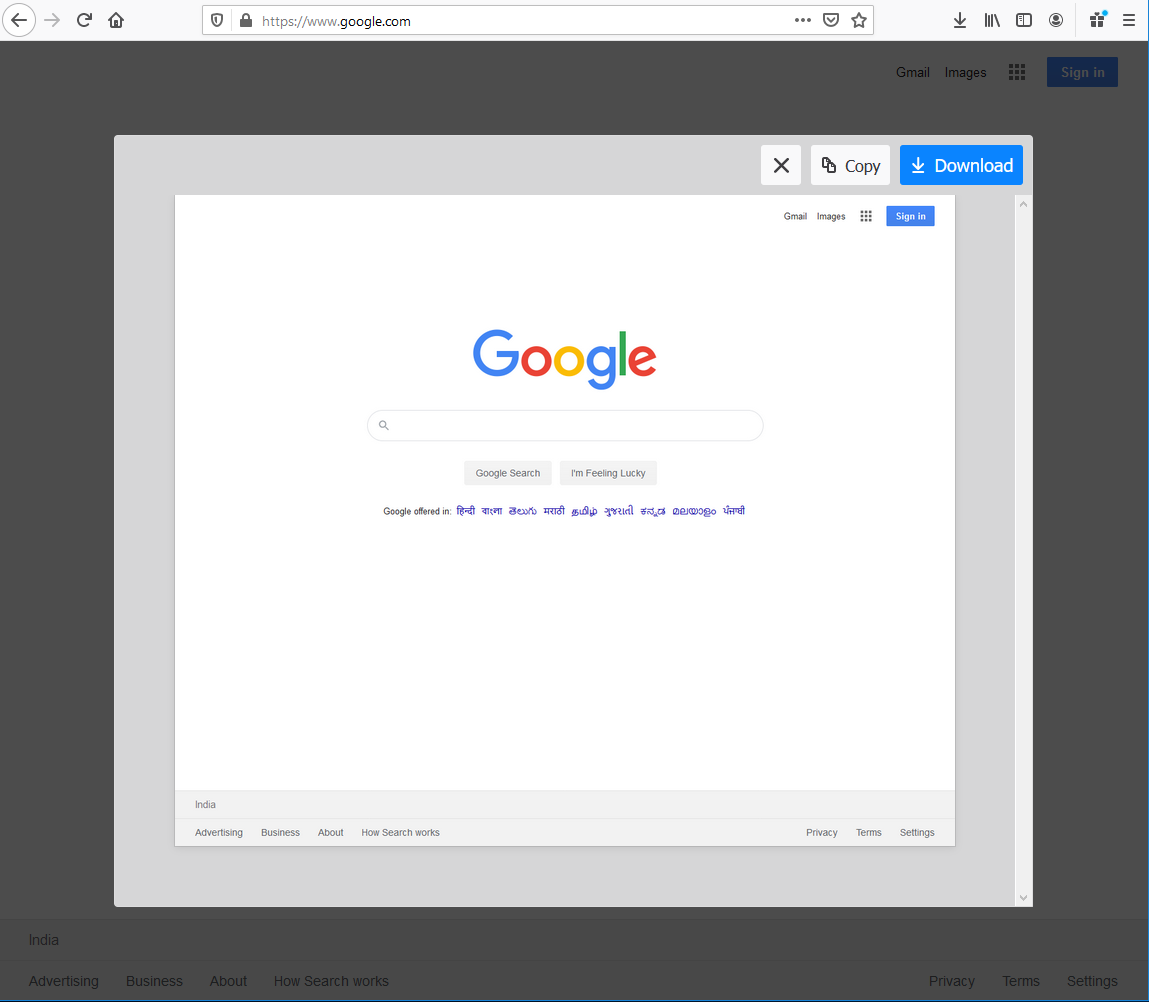This screenshot has height=1002, width=1149.
Task: Click India text in the page footer
Action: pyautogui.click(x=44, y=940)
